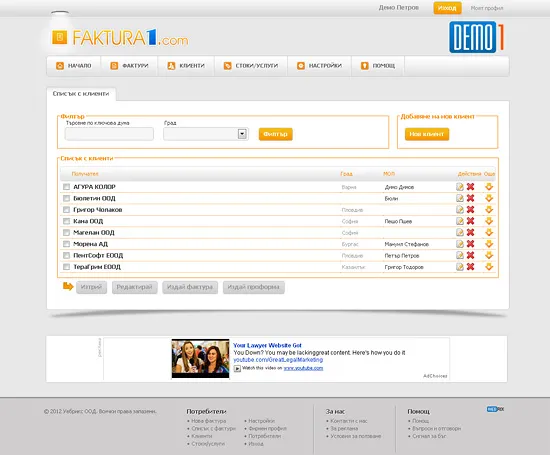Delete Бюлетин ООД with the red X
550x455 pixels.
[x=470, y=198]
